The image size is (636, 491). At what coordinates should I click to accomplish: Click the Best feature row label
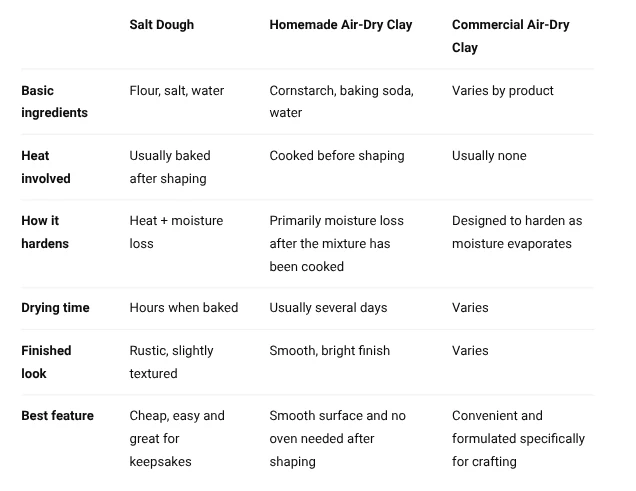point(58,416)
